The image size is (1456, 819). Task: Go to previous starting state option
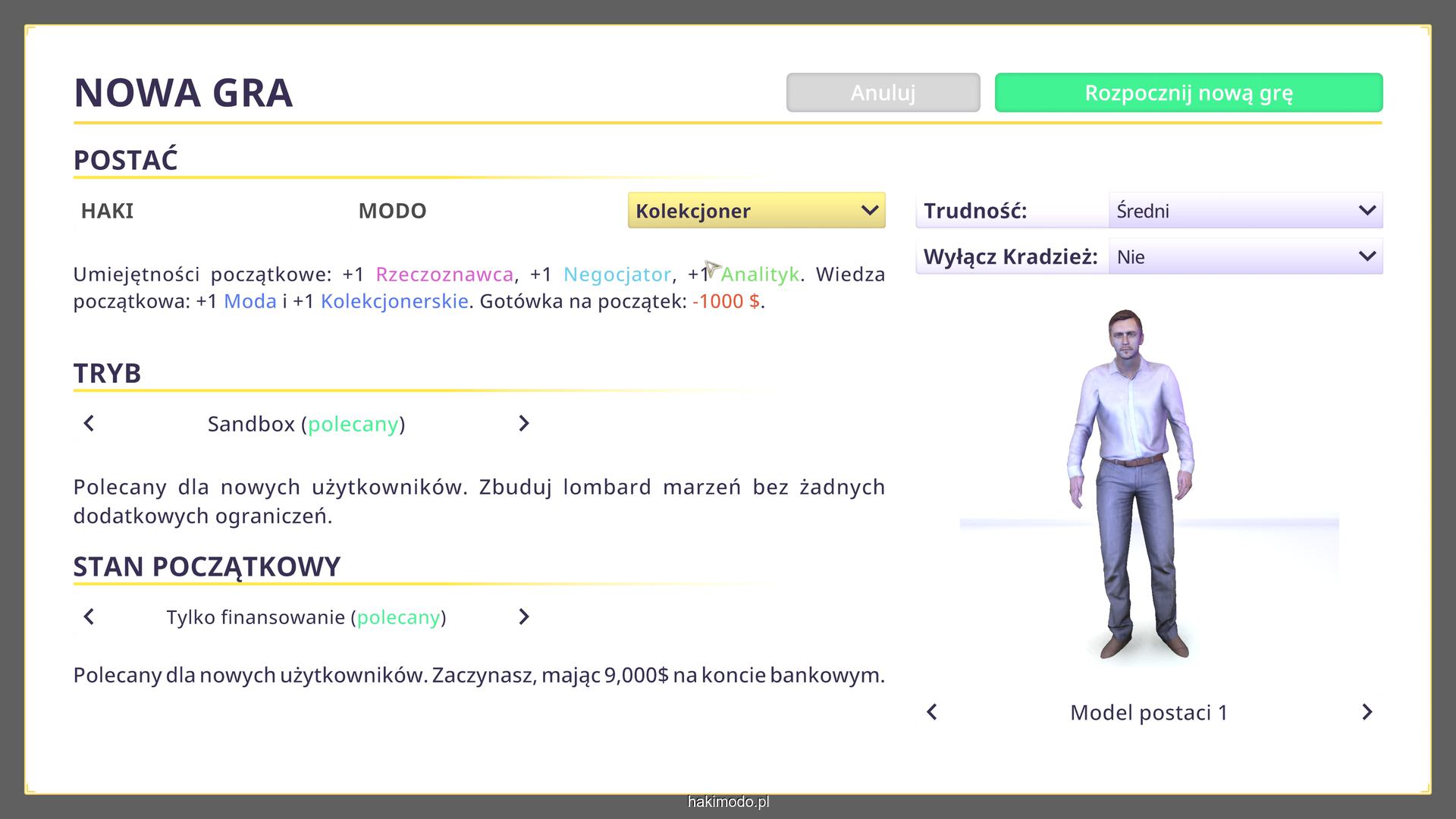pos(89,617)
